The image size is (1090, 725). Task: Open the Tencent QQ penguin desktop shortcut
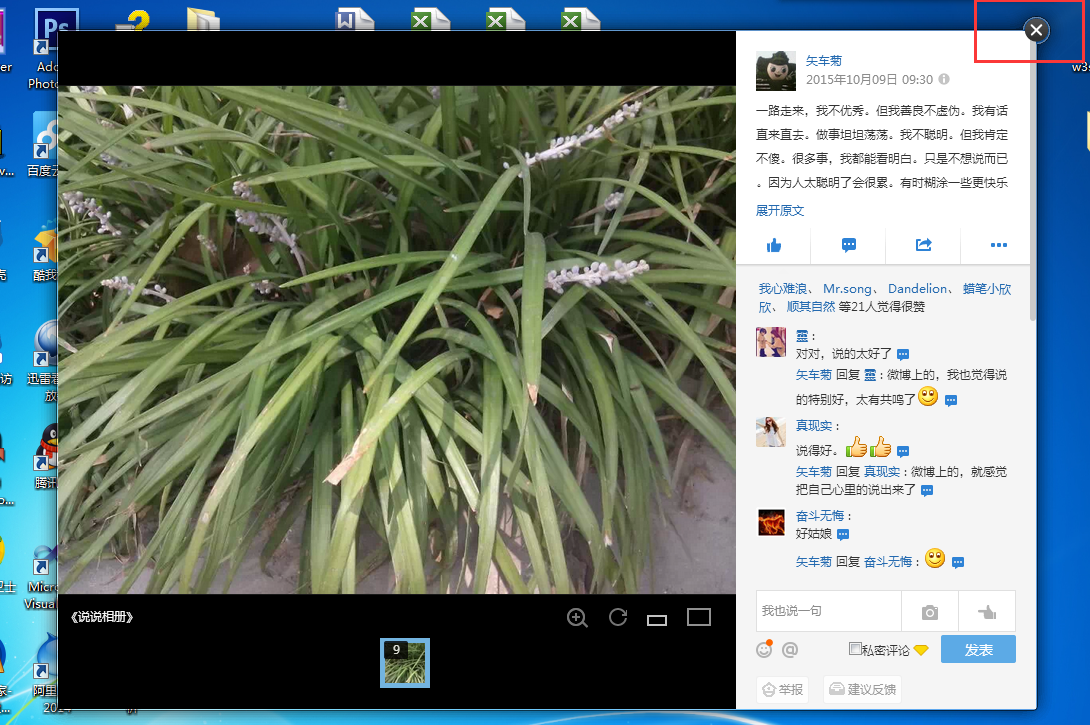46,455
